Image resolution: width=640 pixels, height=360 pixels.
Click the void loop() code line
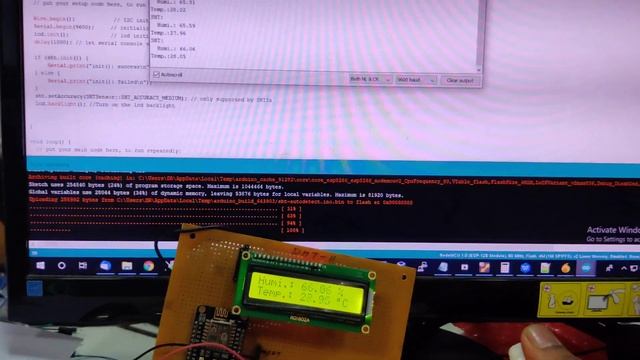51,142
